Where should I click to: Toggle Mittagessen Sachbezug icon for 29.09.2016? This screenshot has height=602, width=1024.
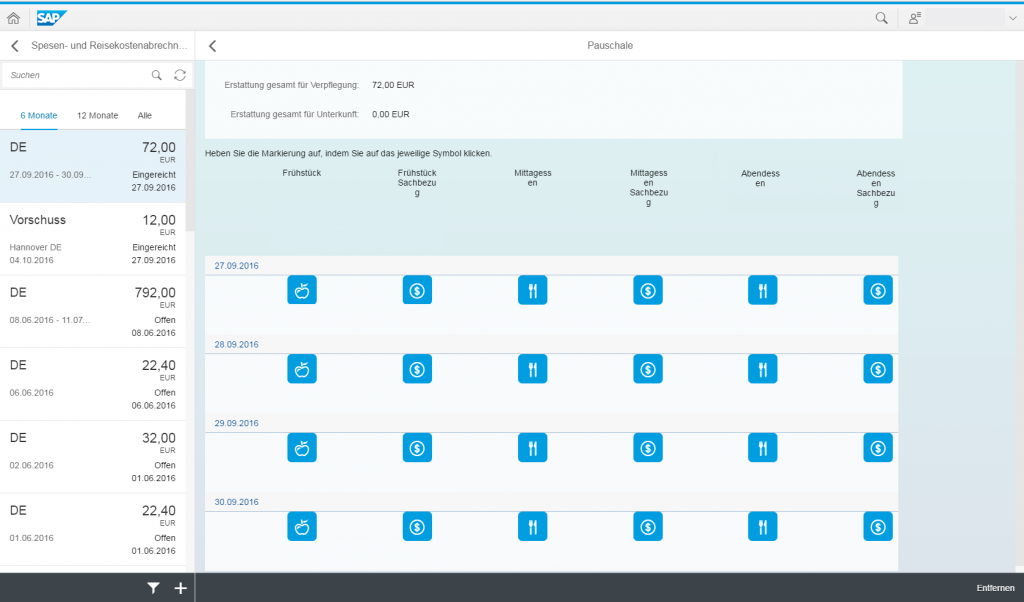[648, 447]
